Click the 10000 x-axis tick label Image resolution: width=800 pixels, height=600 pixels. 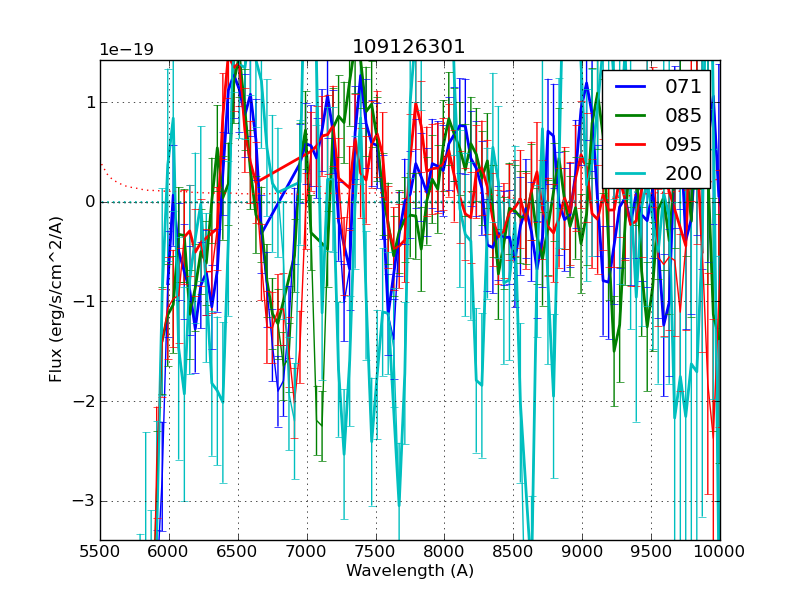(x=719, y=550)
